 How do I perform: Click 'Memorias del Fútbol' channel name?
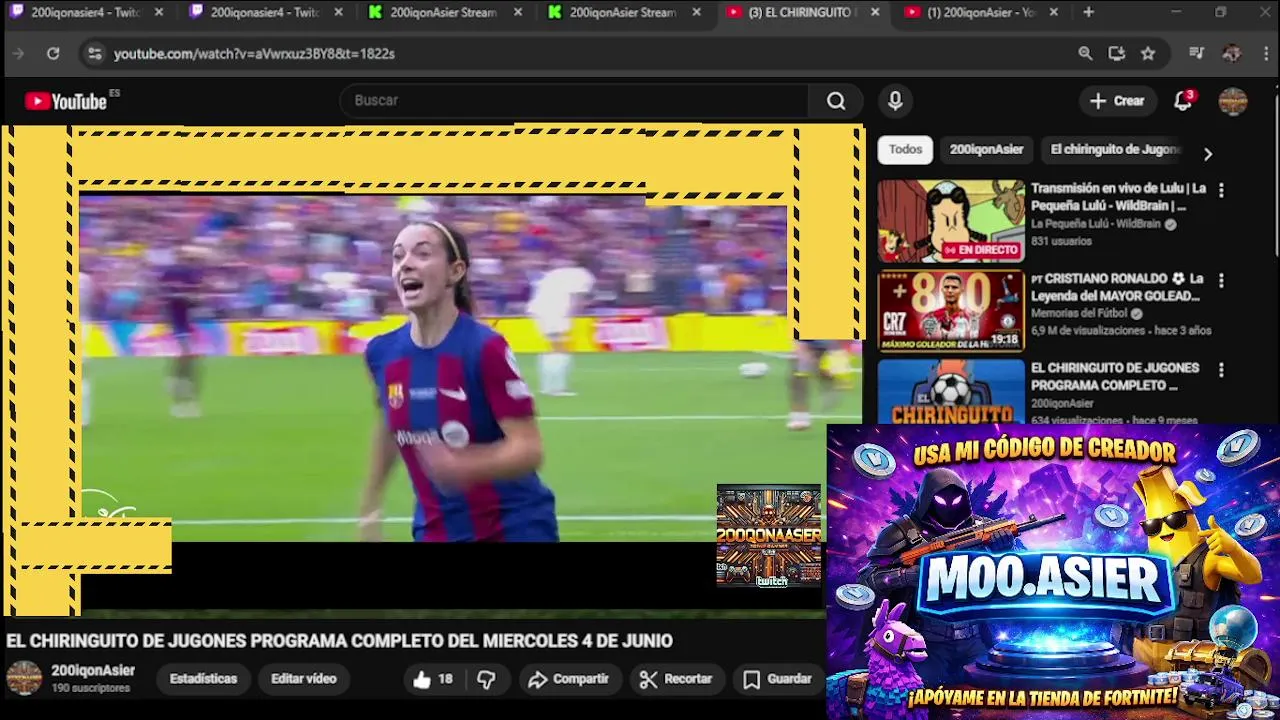pos(1081,313)
